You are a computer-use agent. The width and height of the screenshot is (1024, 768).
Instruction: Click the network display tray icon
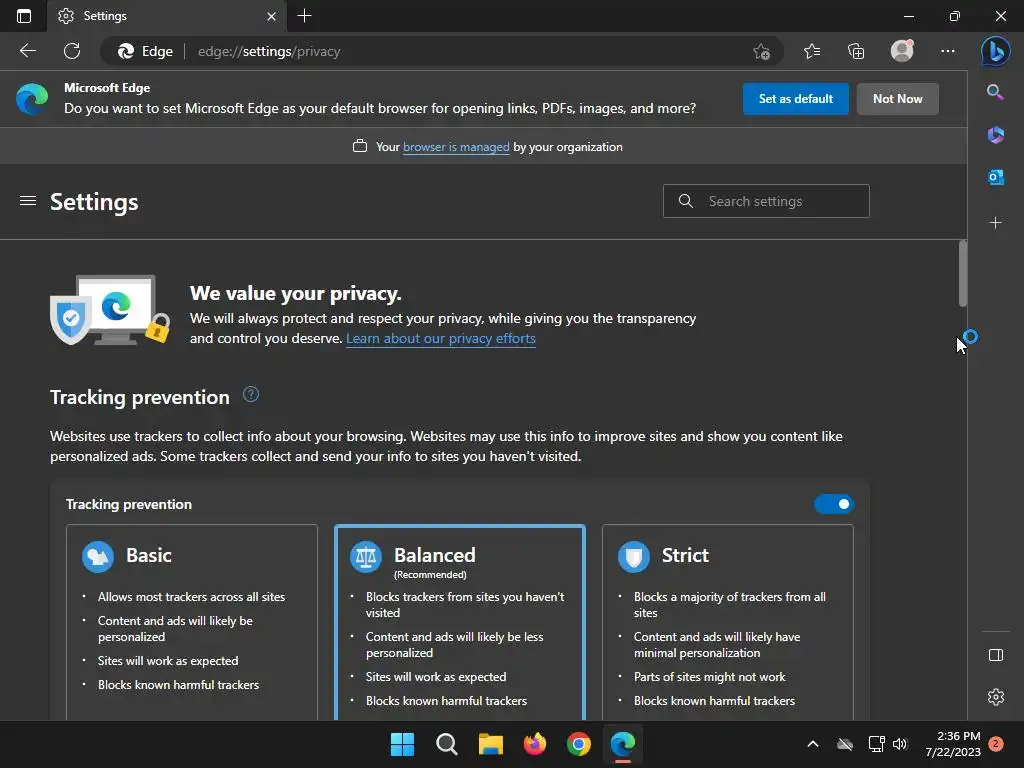point(876,744)
